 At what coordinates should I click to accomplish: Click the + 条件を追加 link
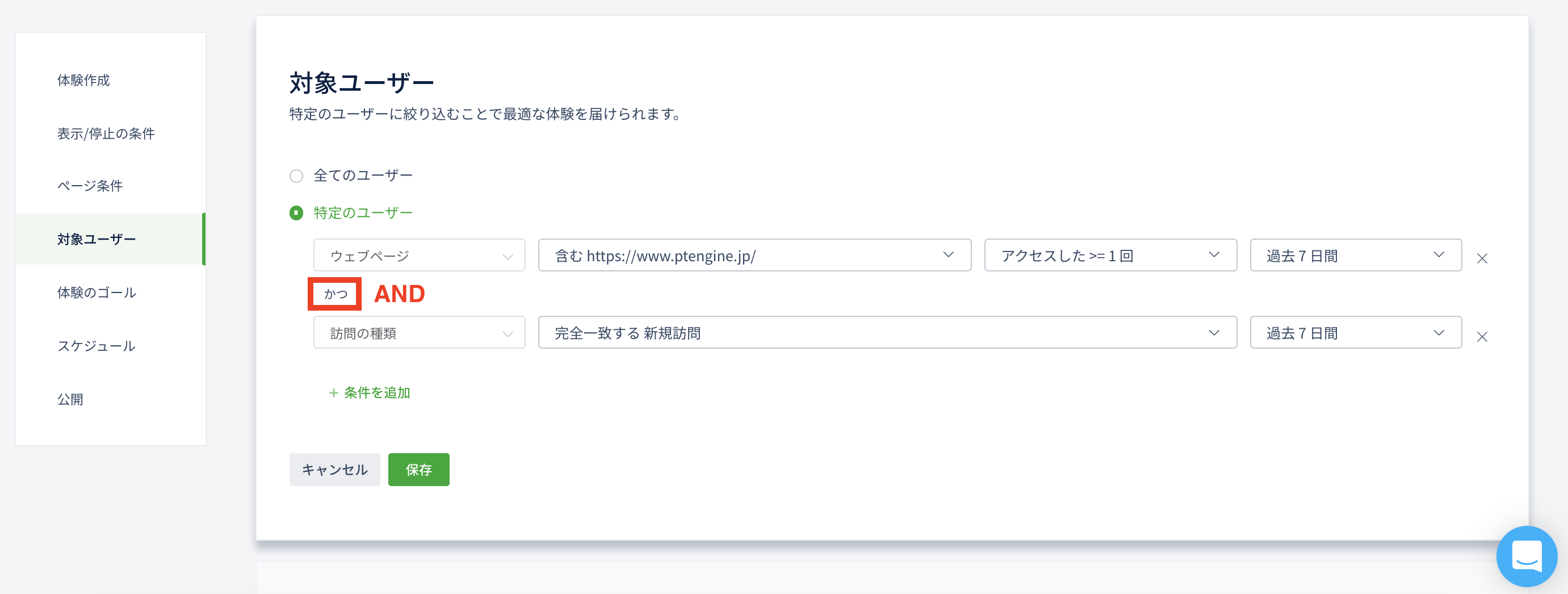[370, 393]
